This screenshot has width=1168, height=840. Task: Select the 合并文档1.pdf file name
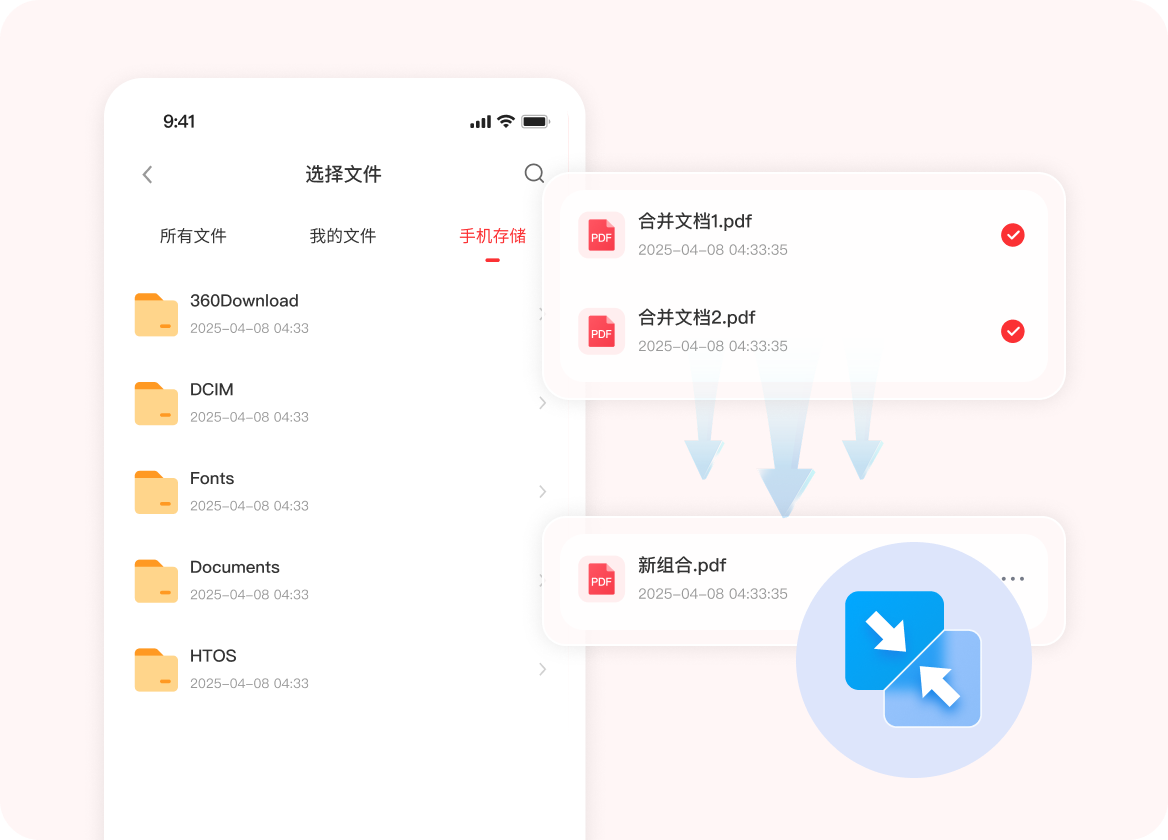[x=695, y=221]
